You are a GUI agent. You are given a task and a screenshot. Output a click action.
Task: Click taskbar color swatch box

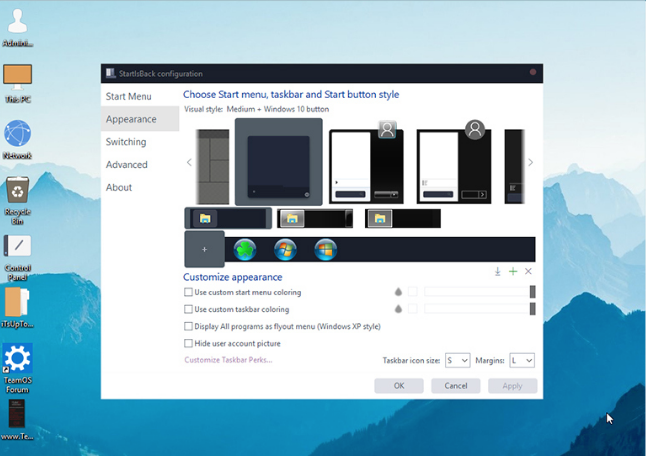(x=412, y=309)
